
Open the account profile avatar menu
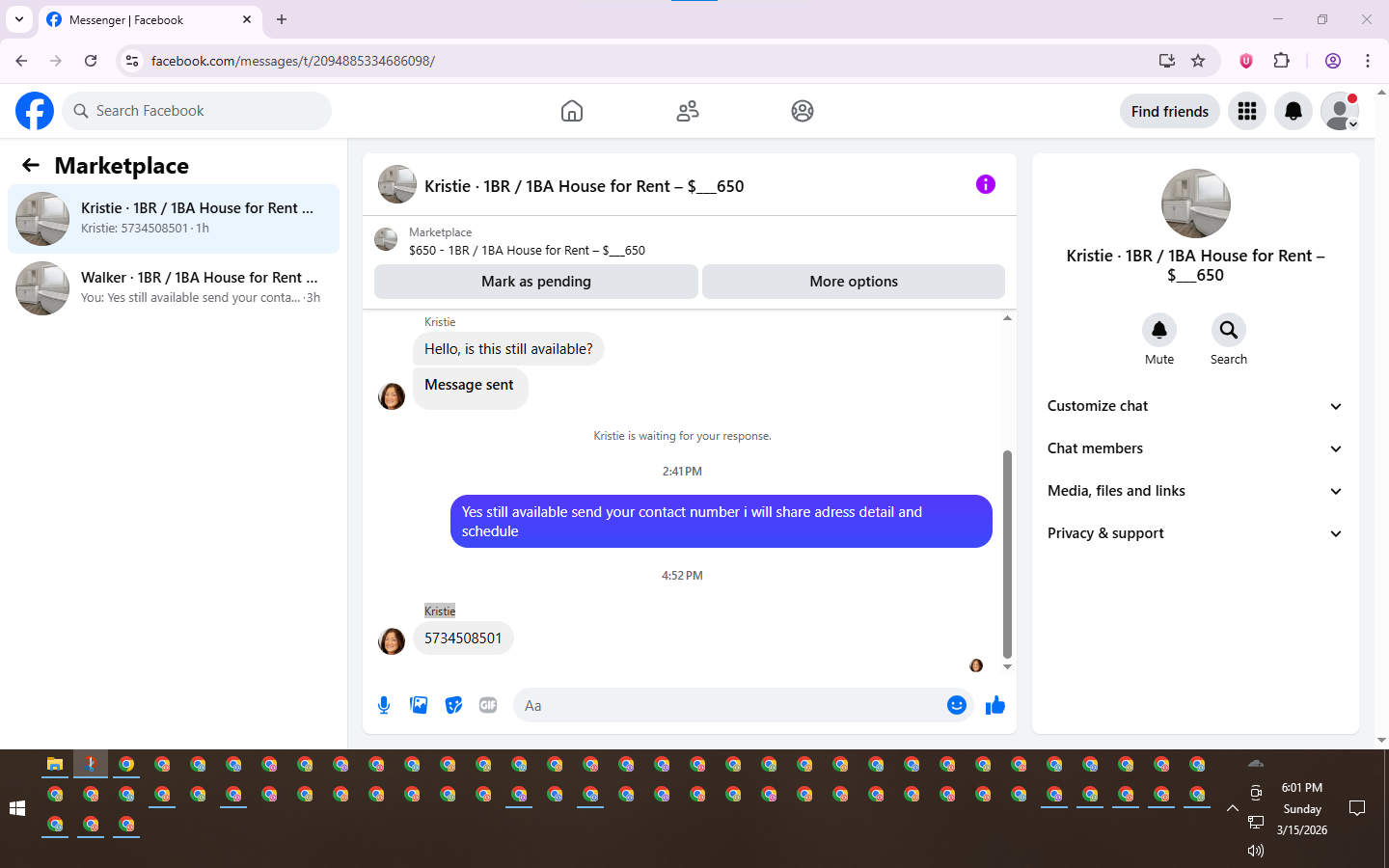[x=1340, y=111]
